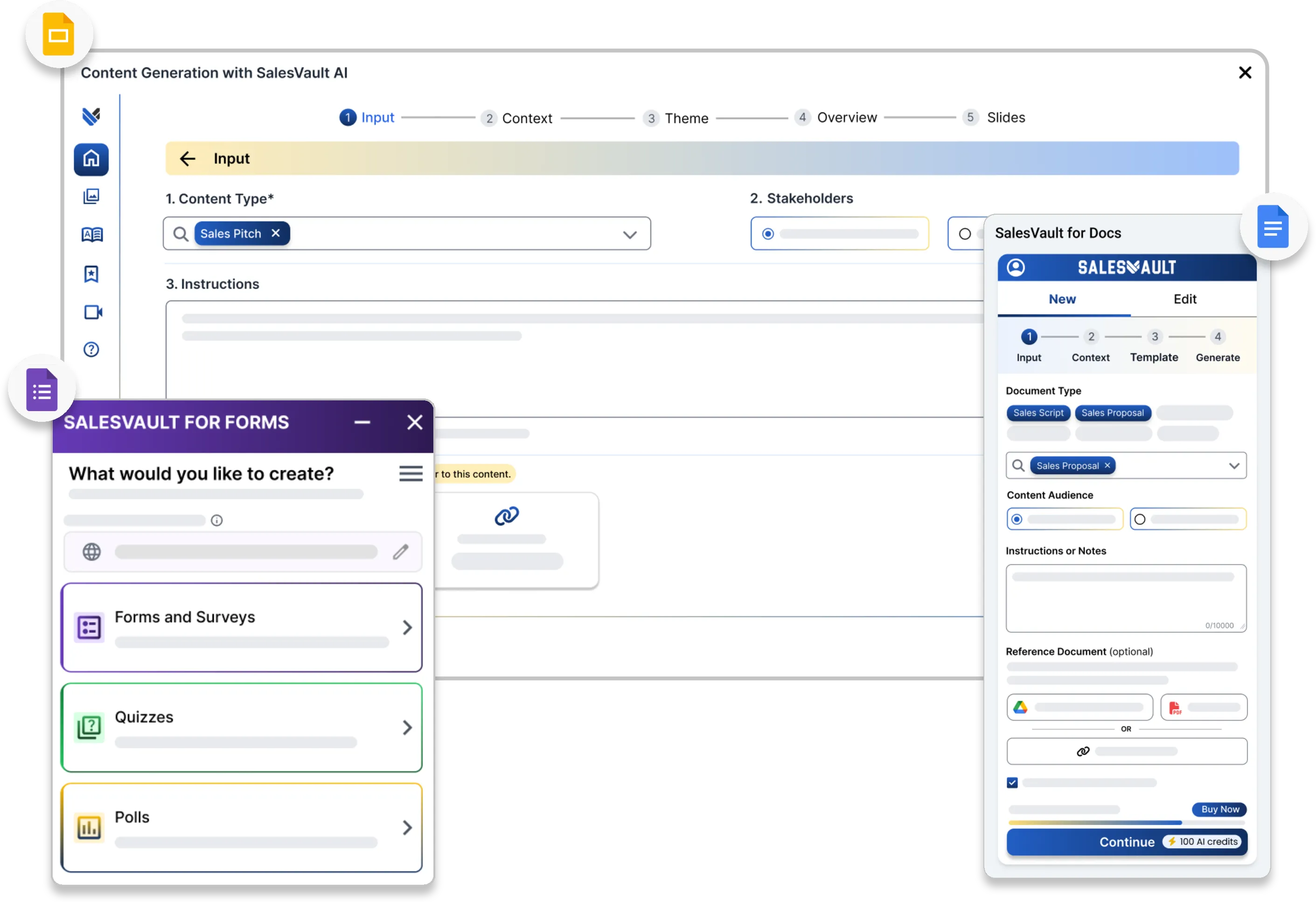Uncheck the checkbox above Buy Now
The image size is (1316, 902).
point(1012,783)
